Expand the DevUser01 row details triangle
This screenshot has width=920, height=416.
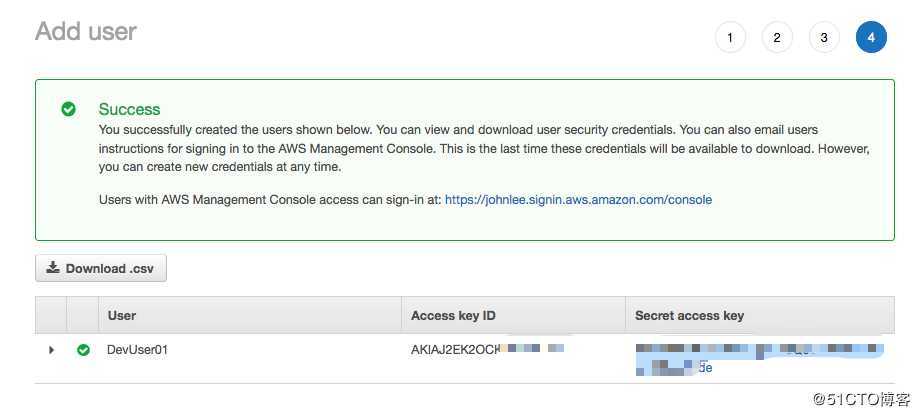(x=51, y=350)
